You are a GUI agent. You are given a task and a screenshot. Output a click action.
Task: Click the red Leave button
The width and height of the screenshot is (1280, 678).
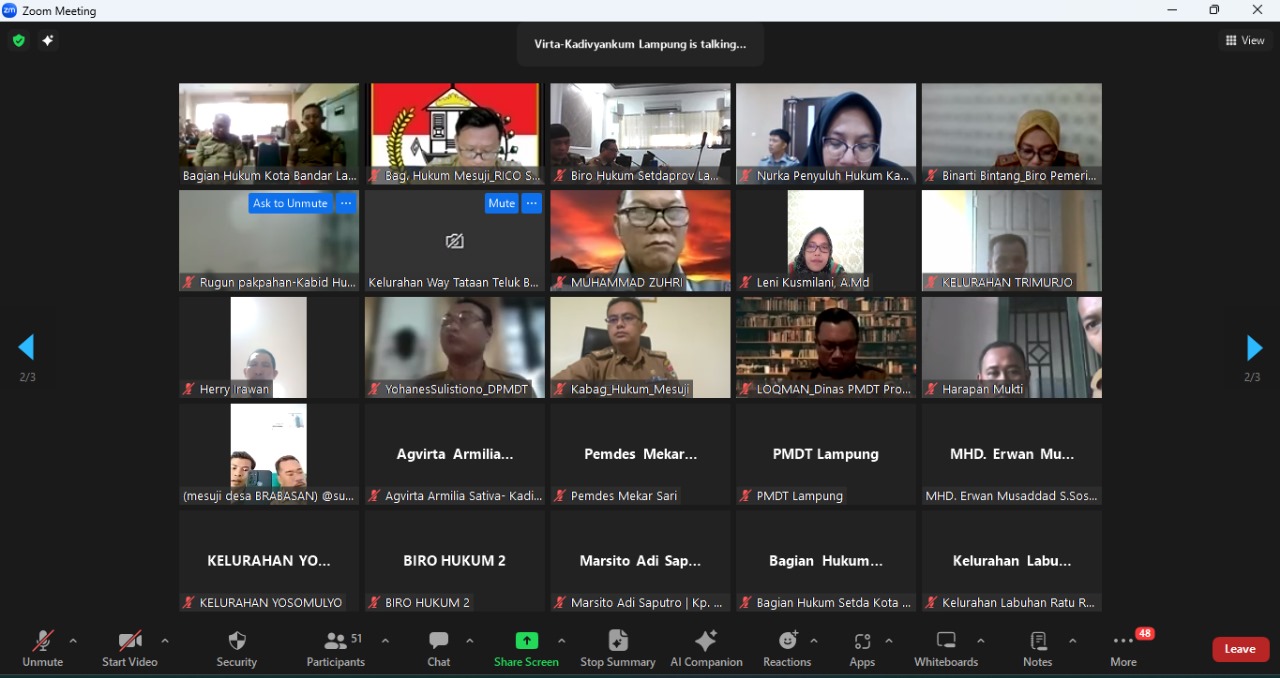point(1240,649)
